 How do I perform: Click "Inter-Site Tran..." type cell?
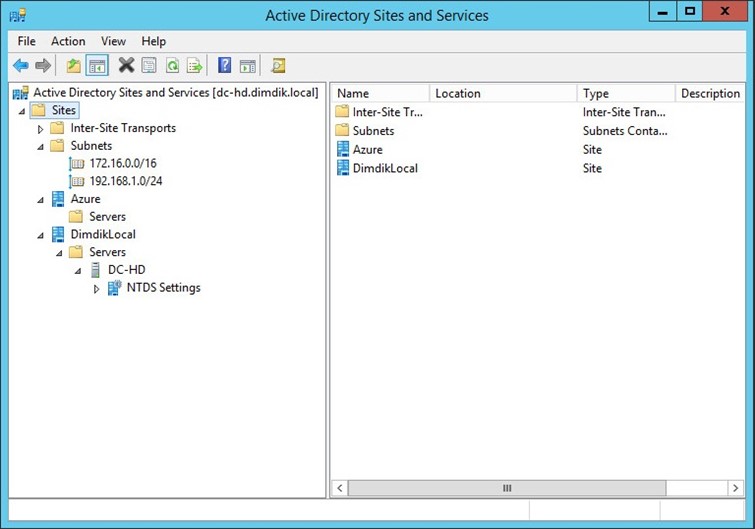(x=624, y=112)
